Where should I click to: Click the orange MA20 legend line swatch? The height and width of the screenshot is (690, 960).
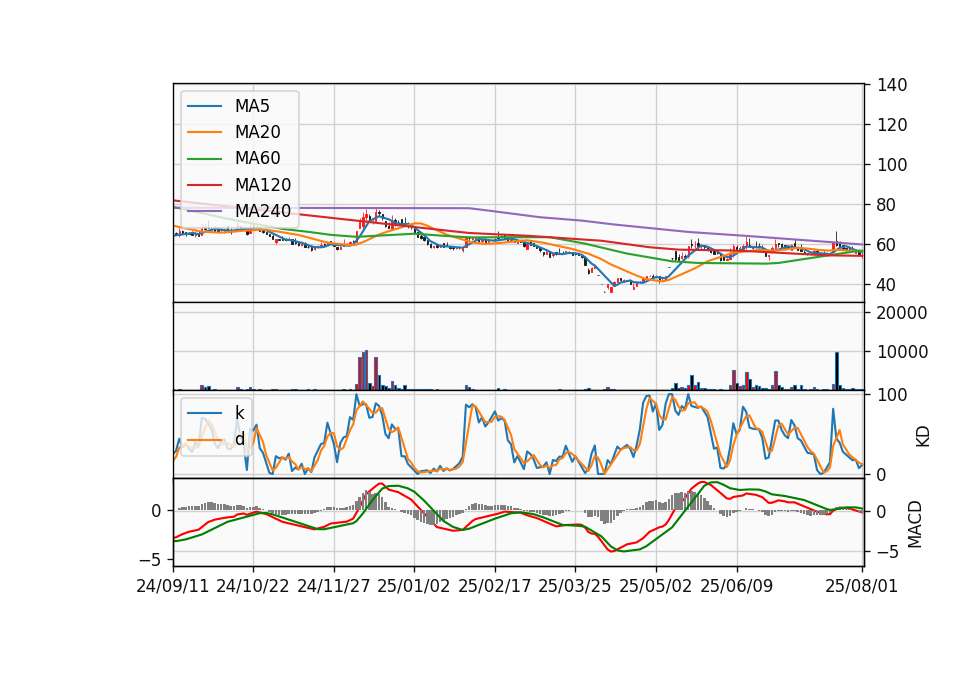click(x=204, y=132)
